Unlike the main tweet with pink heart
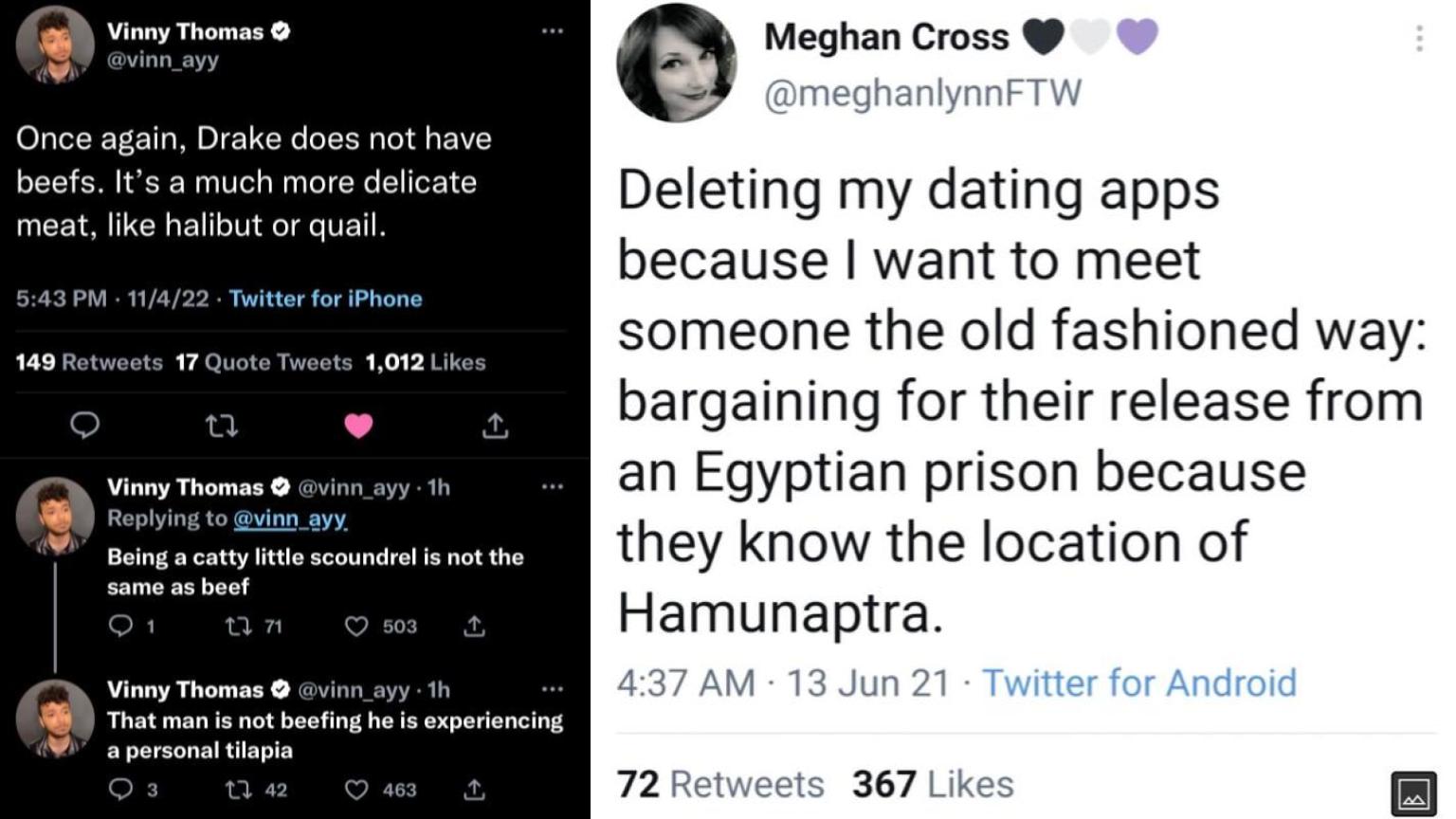 coord(358,427)
